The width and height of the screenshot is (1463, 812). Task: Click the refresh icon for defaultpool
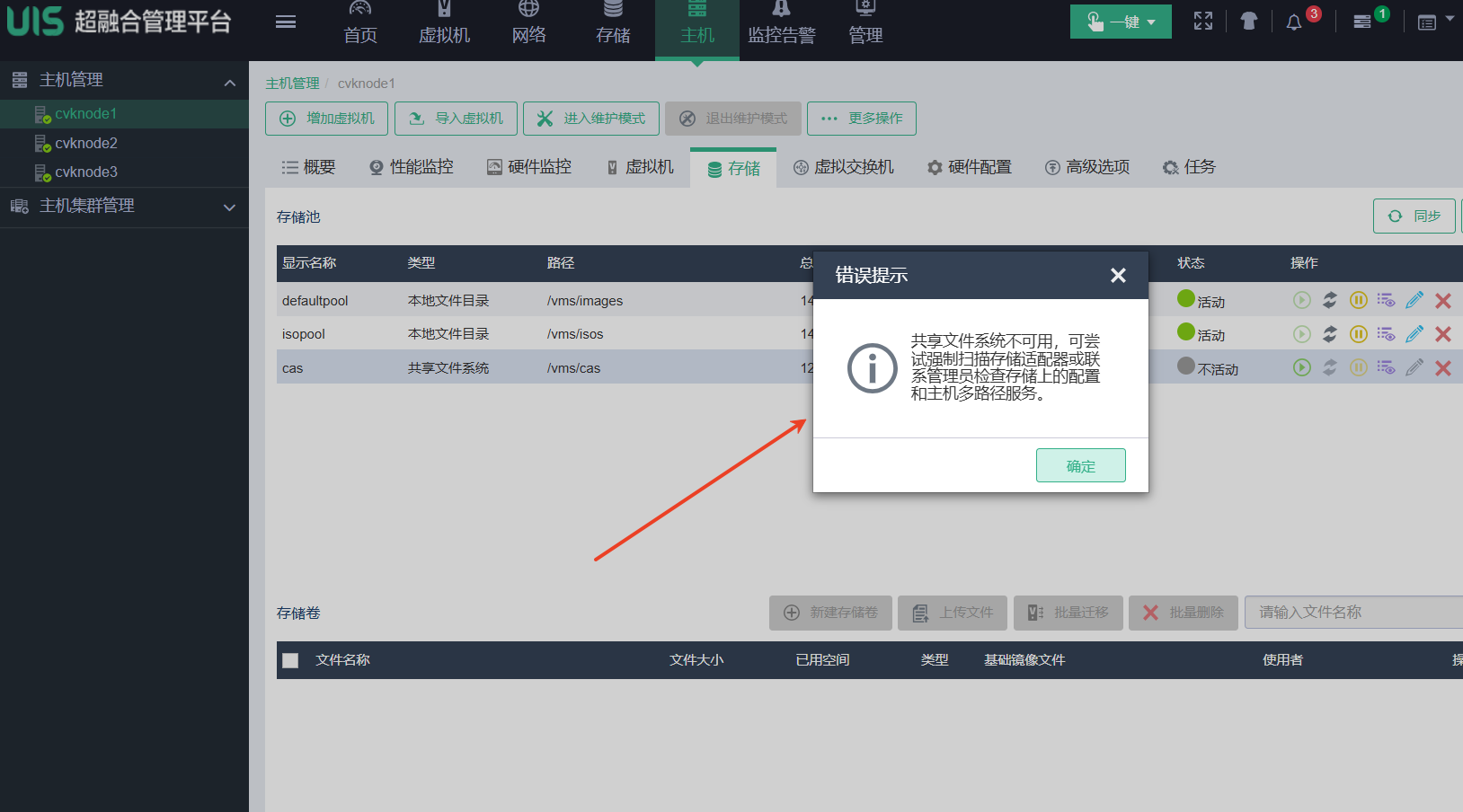1330,300
